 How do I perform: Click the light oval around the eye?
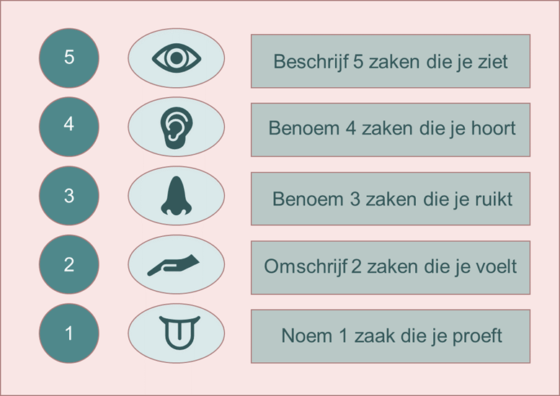(x=176, y=58)
